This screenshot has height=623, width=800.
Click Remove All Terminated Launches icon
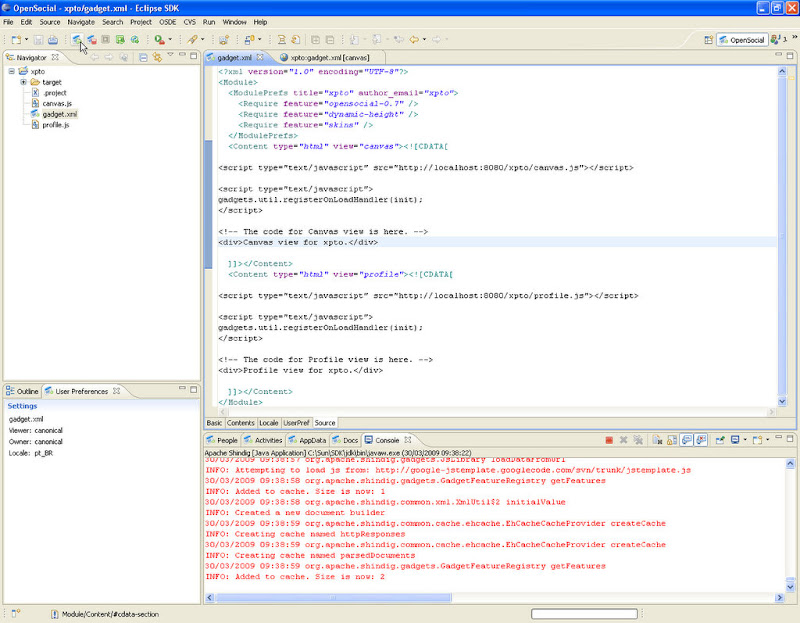tap(638, 440)
